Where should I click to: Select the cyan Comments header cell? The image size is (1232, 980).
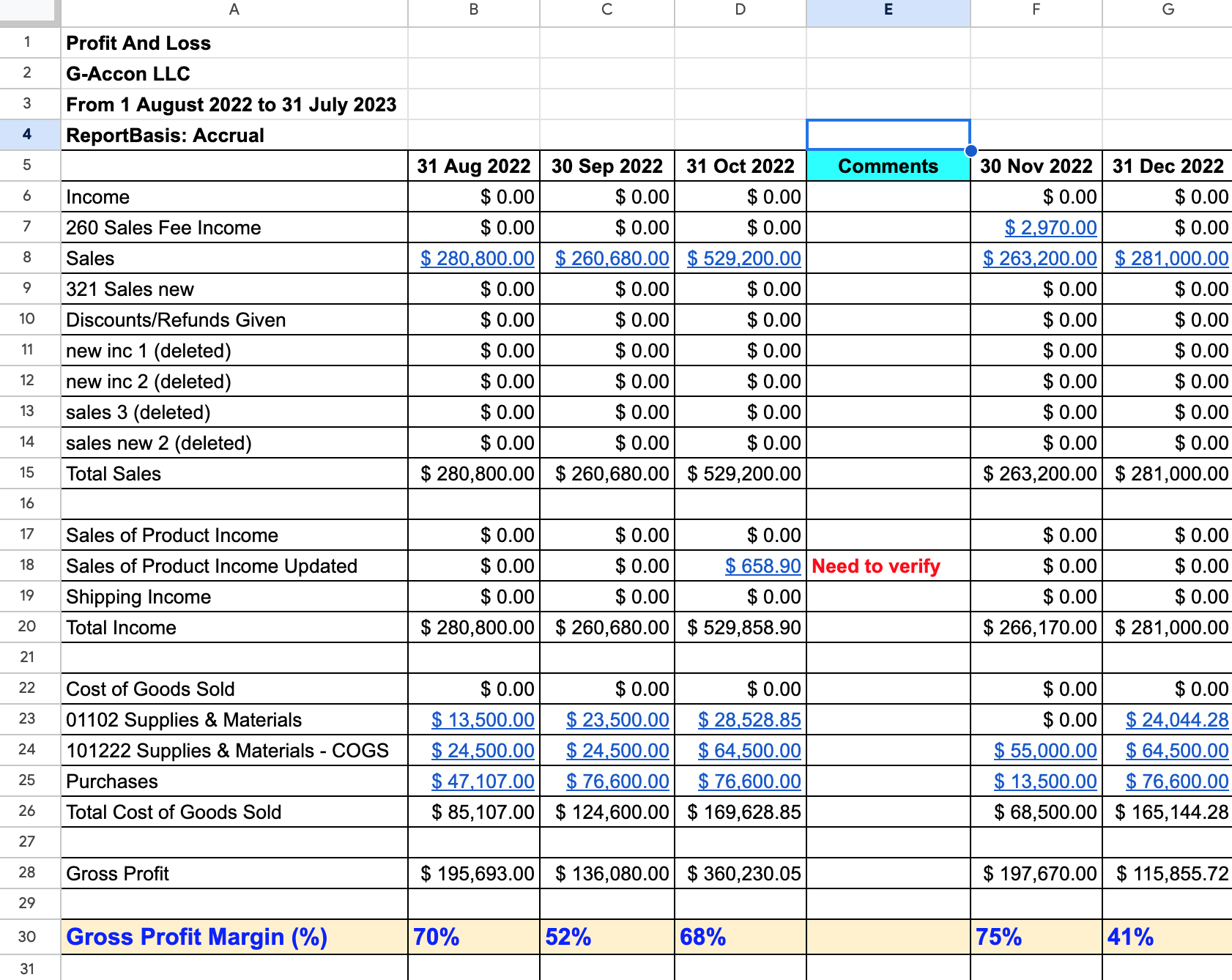[888, 166]
